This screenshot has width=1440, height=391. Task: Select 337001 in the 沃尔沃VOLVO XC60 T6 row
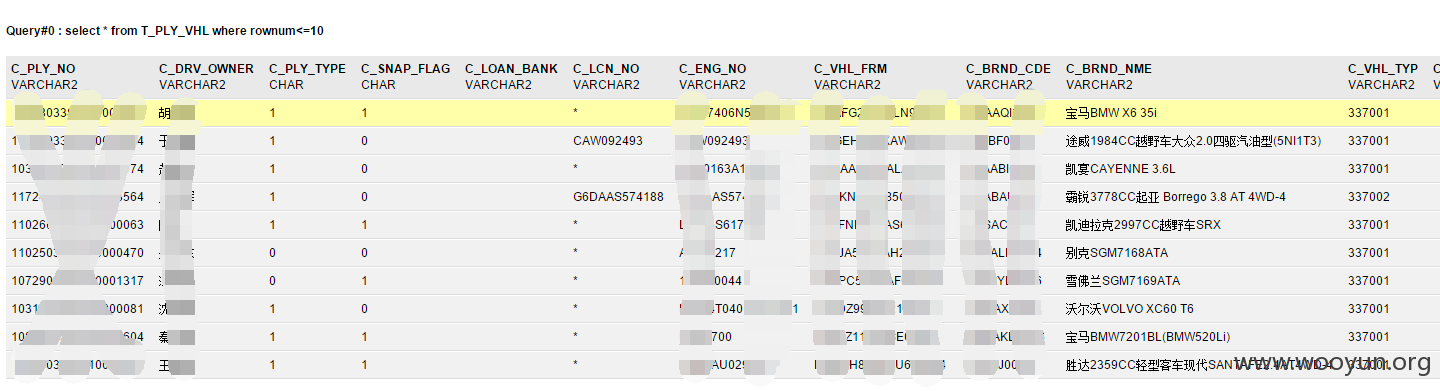click(x=1368, y=309)
